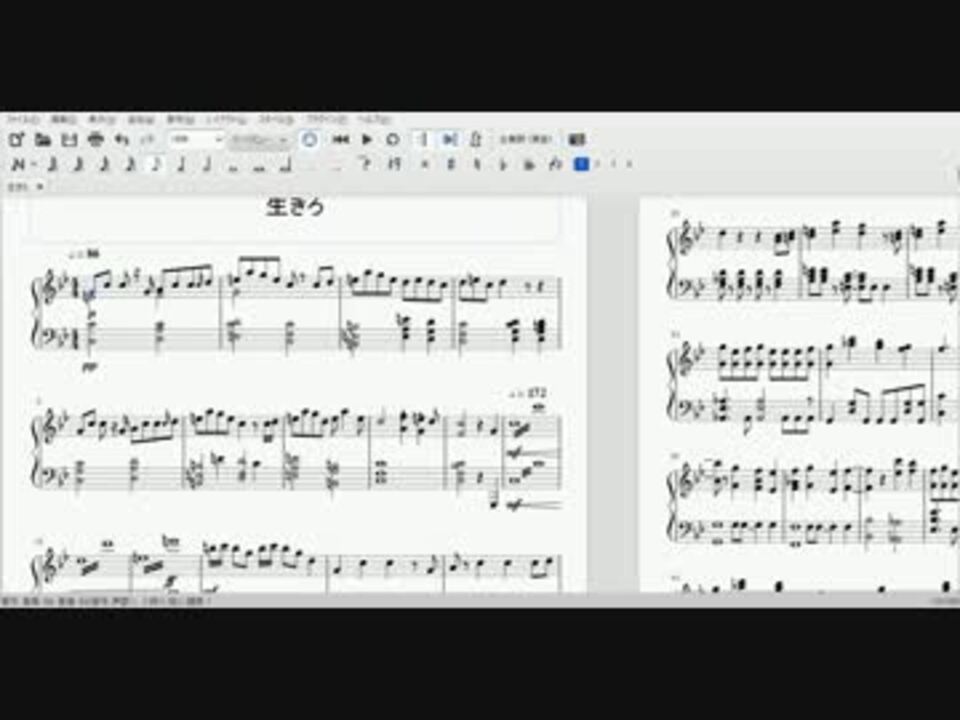The image size is (960, 720).
Task: Print the score using the printer icon
Action: point(96,140)
